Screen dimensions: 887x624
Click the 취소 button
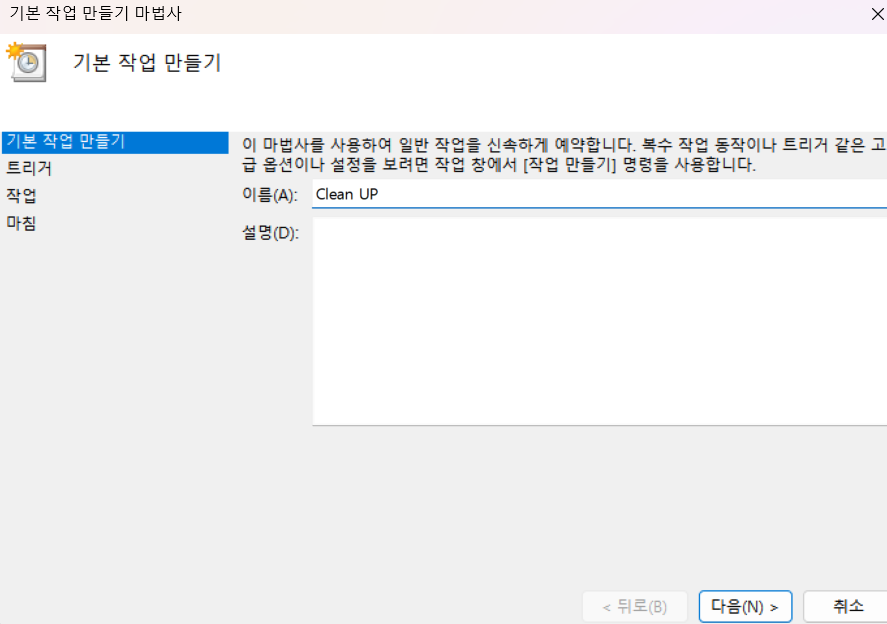click(x=847, y=606)
